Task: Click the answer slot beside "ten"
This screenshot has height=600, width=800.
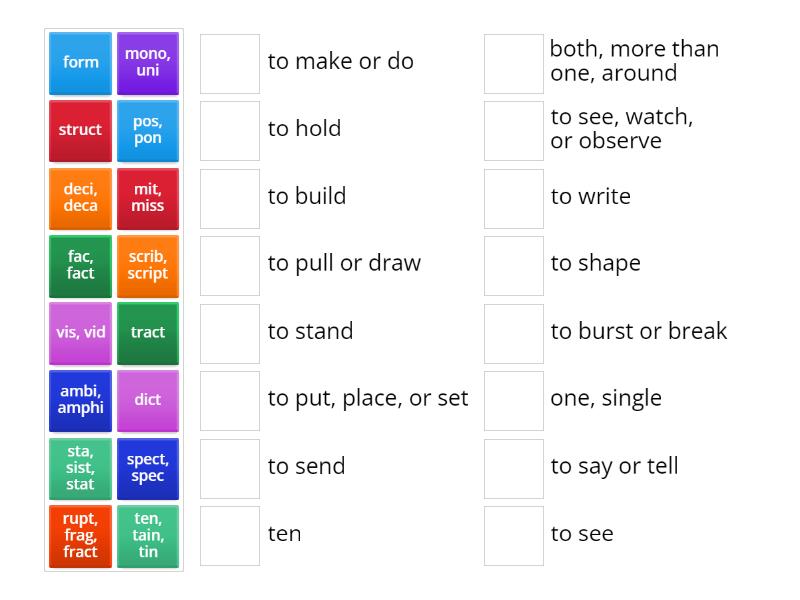Action: point(229,536)
